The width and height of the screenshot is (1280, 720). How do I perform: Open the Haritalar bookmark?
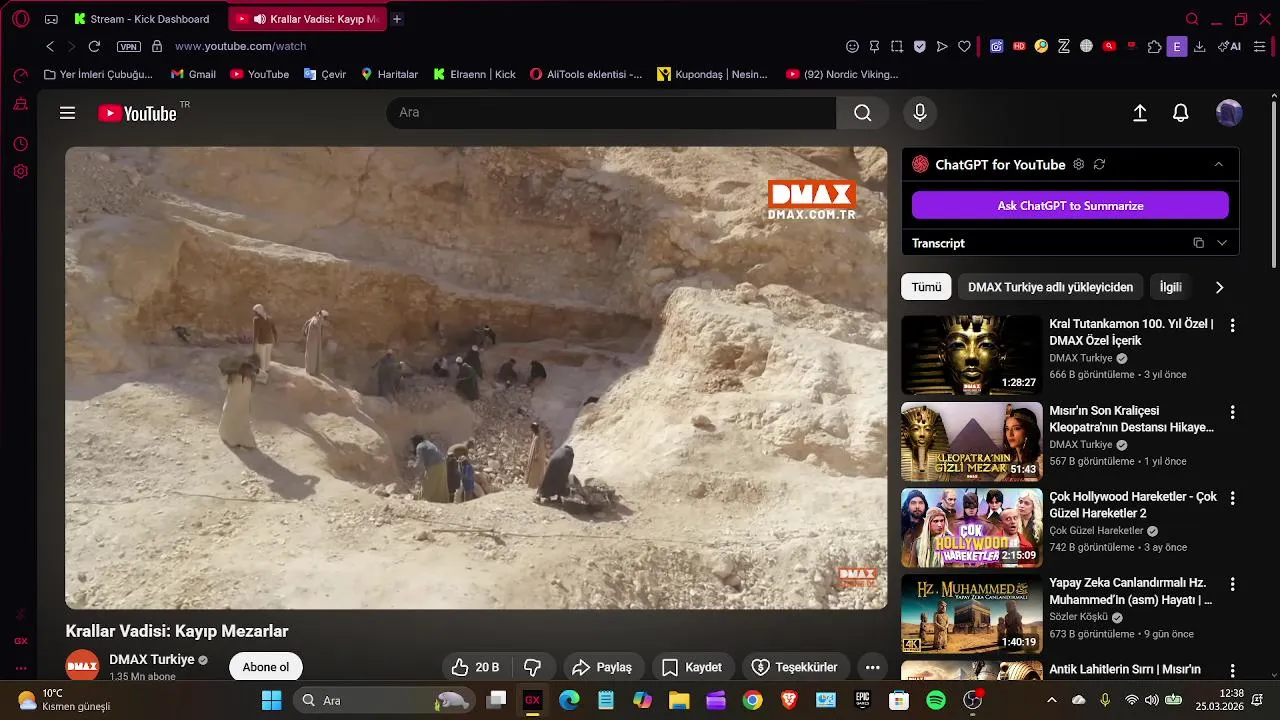389,74
